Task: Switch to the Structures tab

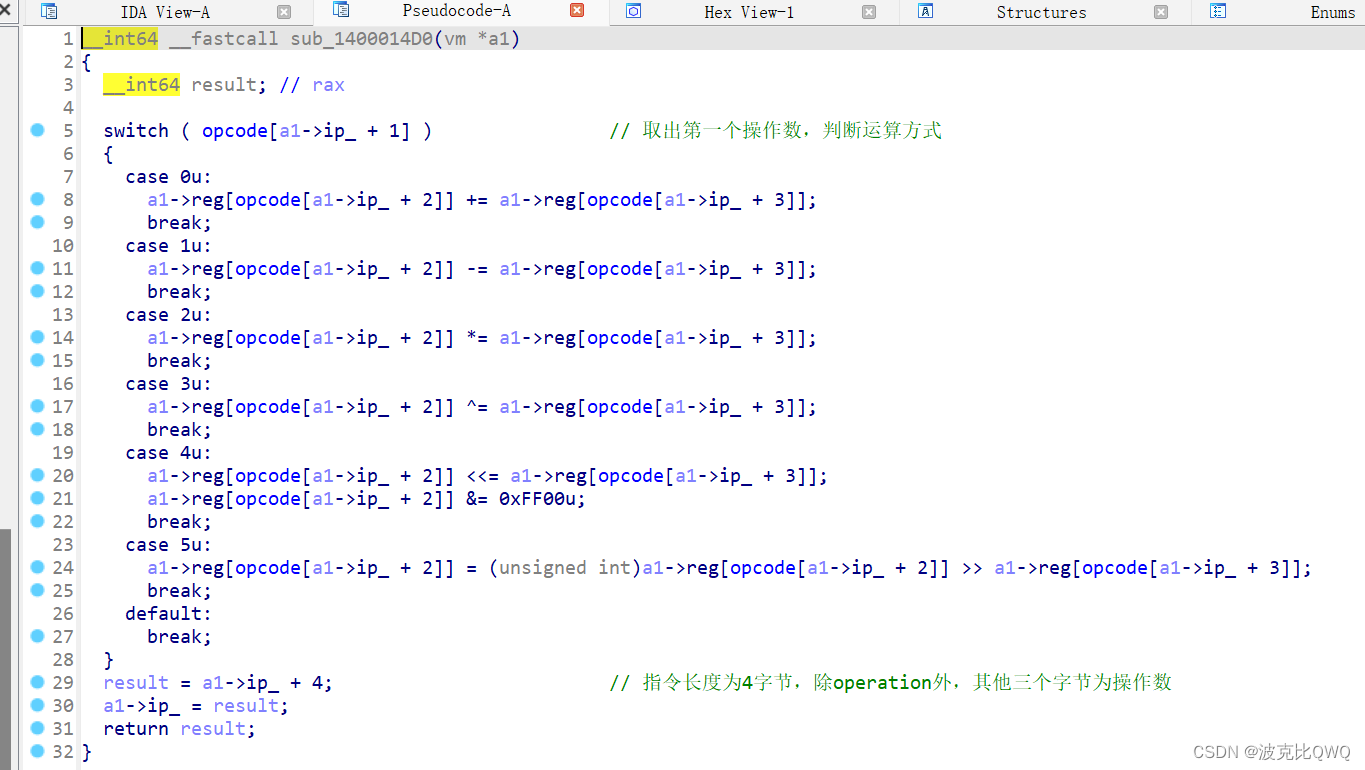Action: pos(1041,12)
